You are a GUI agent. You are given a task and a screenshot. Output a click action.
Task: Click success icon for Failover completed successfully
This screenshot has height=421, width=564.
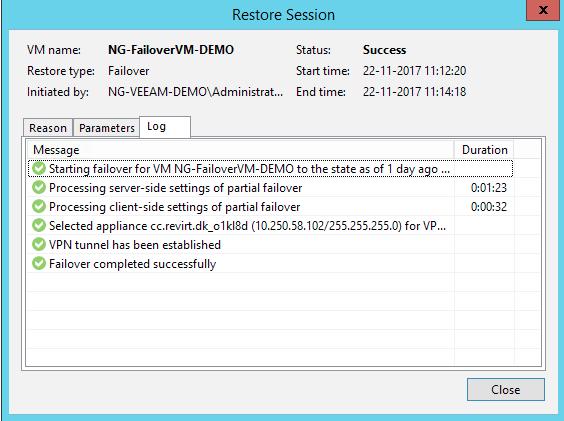tap(38, 264)
